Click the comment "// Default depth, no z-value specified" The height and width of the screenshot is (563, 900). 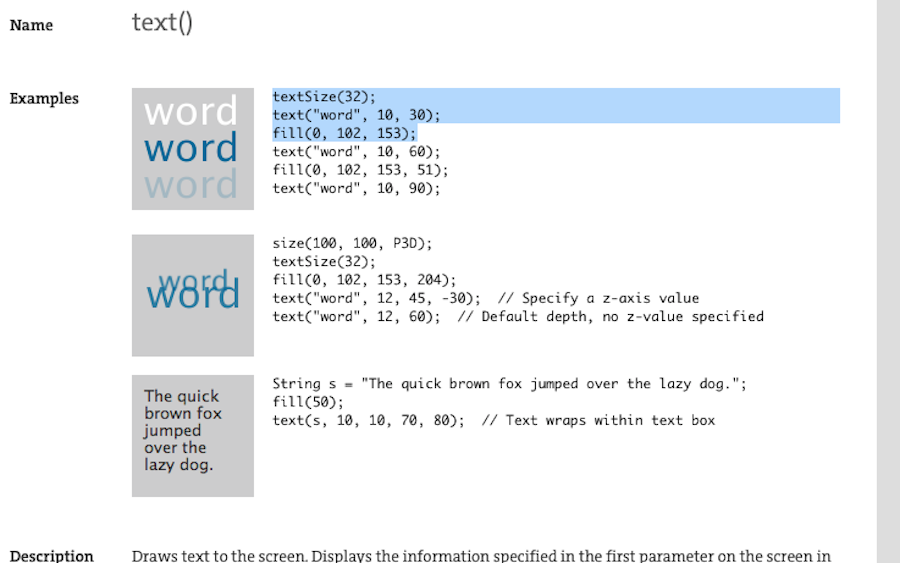pyautogui.click(x=611, y=316)
